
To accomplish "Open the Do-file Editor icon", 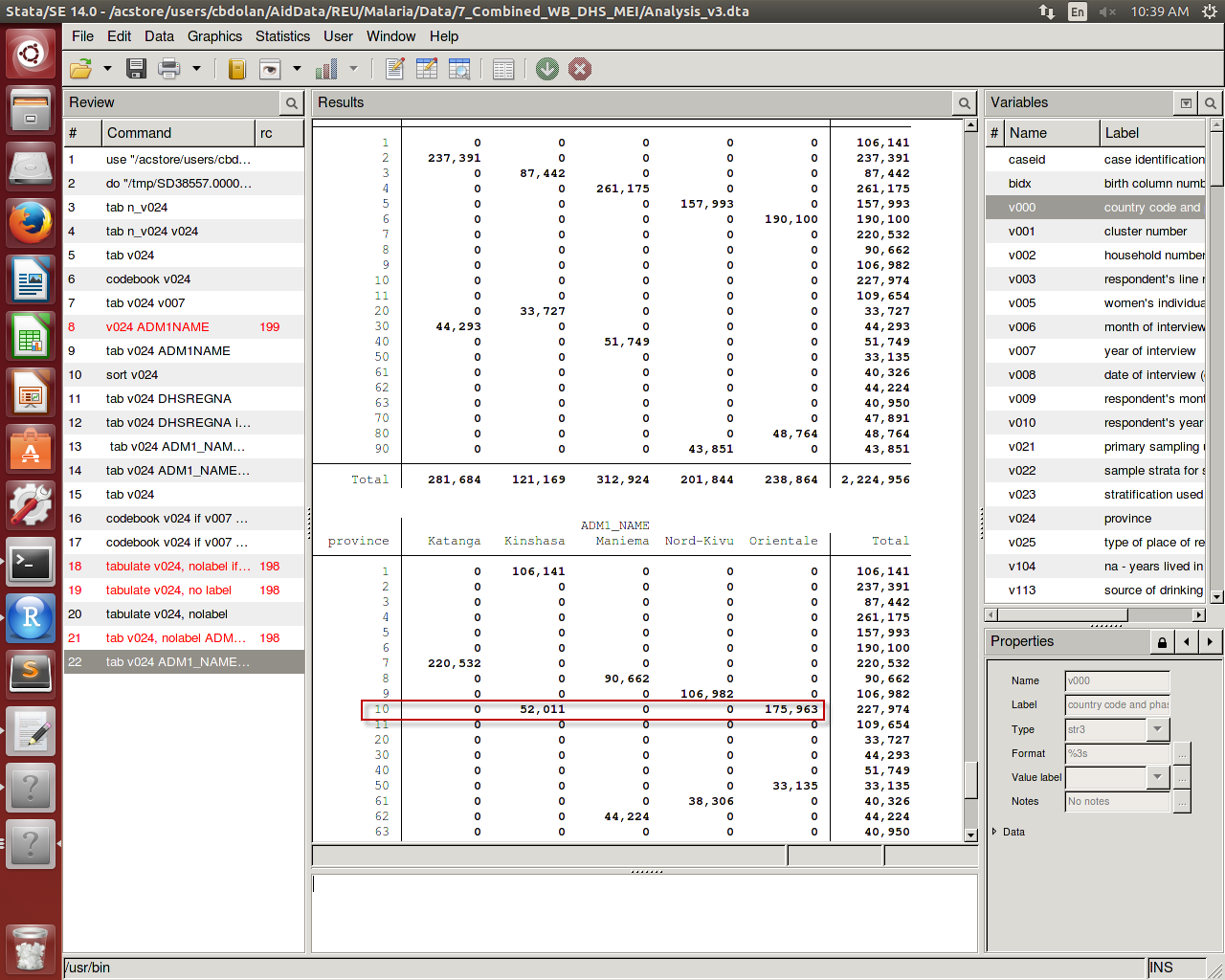I will 394,69.
